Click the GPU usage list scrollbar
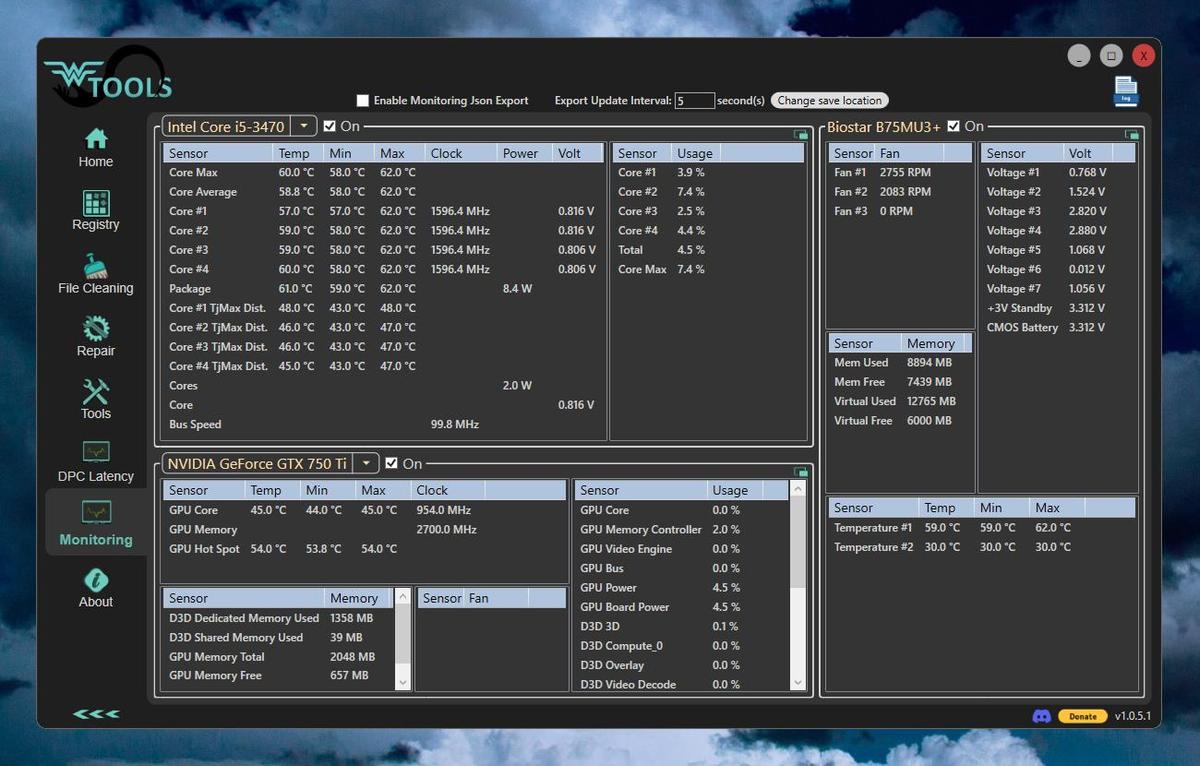Viewport: 1200px width, 766px height. point(797,585)
